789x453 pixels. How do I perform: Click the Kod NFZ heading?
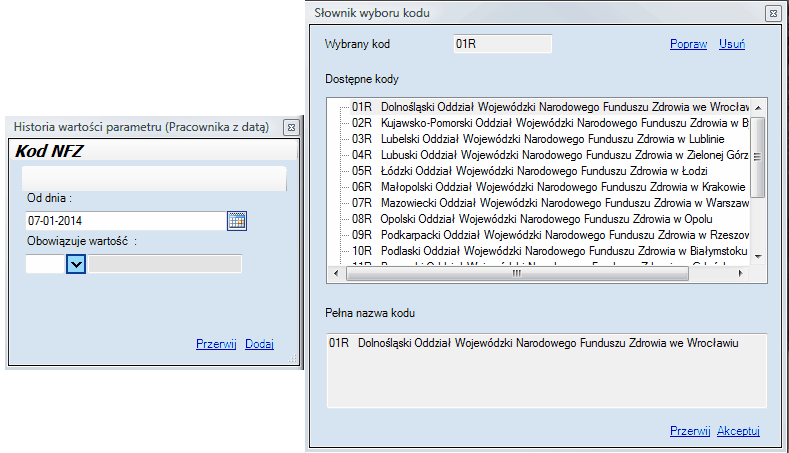coord(49,151)
